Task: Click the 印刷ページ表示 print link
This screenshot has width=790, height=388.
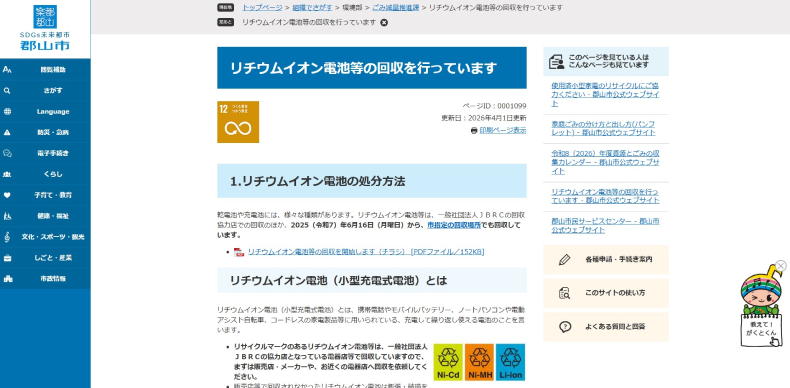Action: pyautogui.click(x=503, y=131)
